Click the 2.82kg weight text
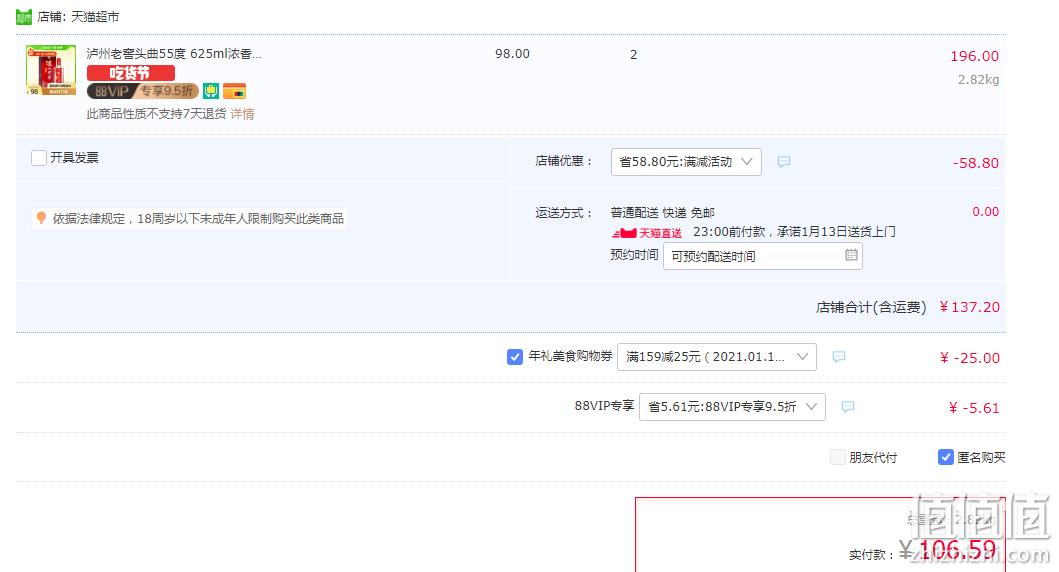 coord(978,80)
